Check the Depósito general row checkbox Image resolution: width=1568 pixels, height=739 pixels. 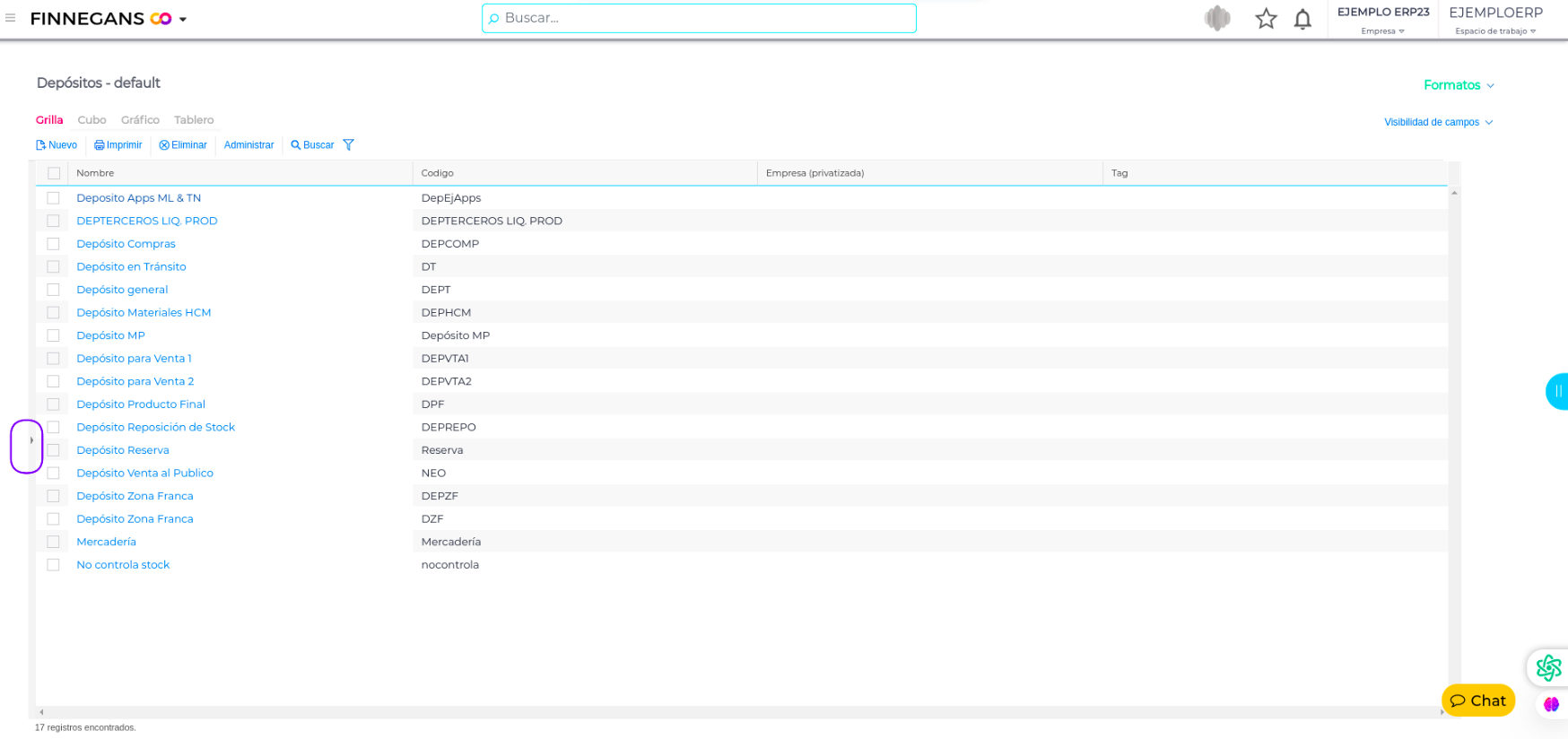(54, 290)
